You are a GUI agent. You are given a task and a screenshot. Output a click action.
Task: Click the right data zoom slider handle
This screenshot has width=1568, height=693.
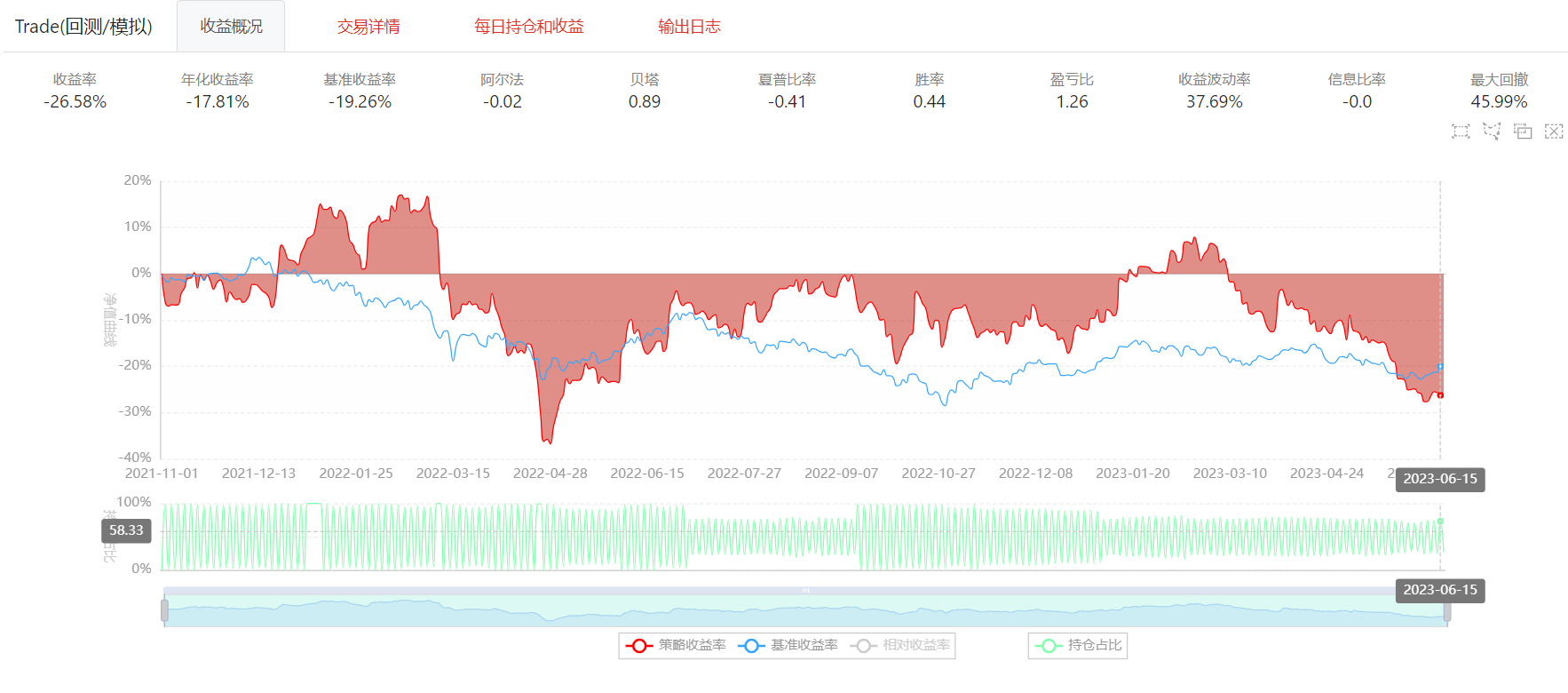click(1446, 610)
